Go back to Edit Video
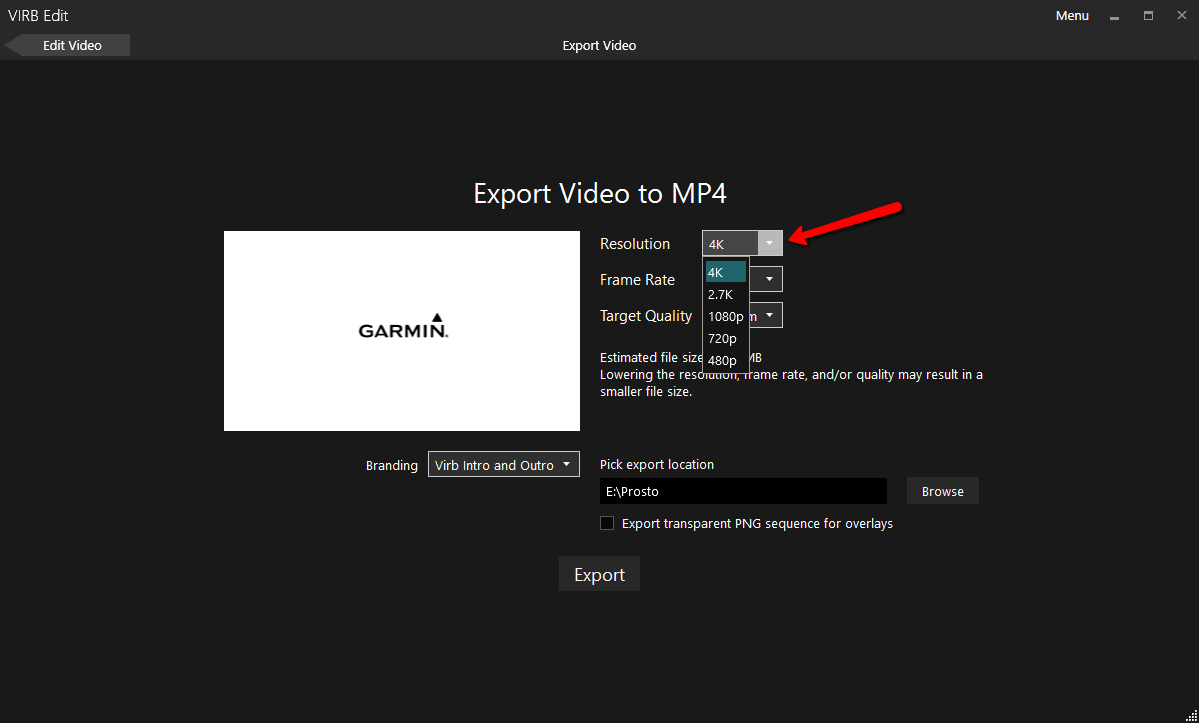The height and width of the screenshot is (723, 1199). (x=70, y=45)
